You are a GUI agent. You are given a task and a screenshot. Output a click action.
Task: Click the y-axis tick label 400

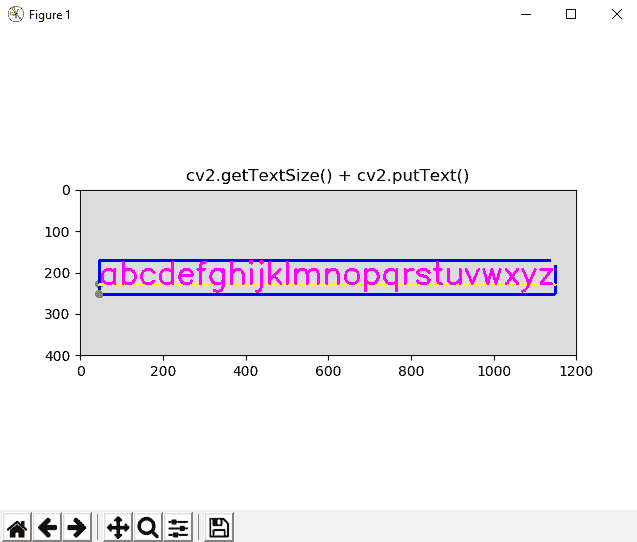click(60, 356)
